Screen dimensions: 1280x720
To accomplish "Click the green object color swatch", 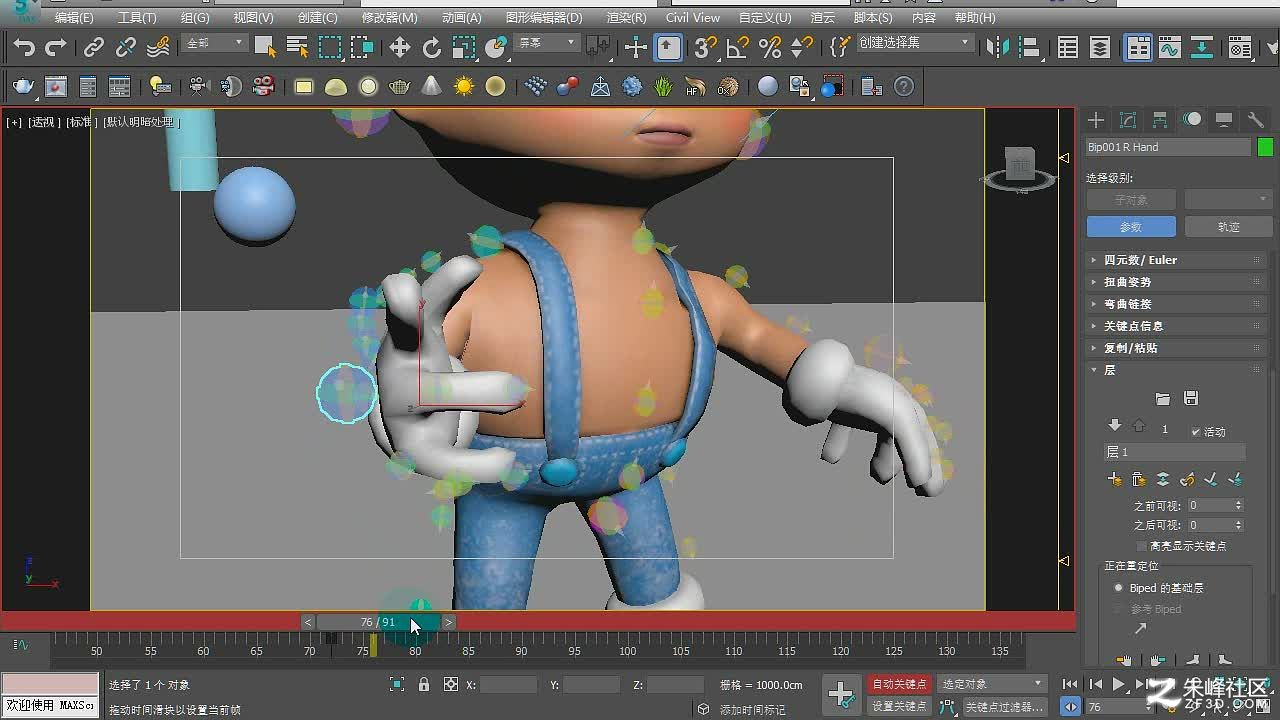I will (x=1265, y=147).
